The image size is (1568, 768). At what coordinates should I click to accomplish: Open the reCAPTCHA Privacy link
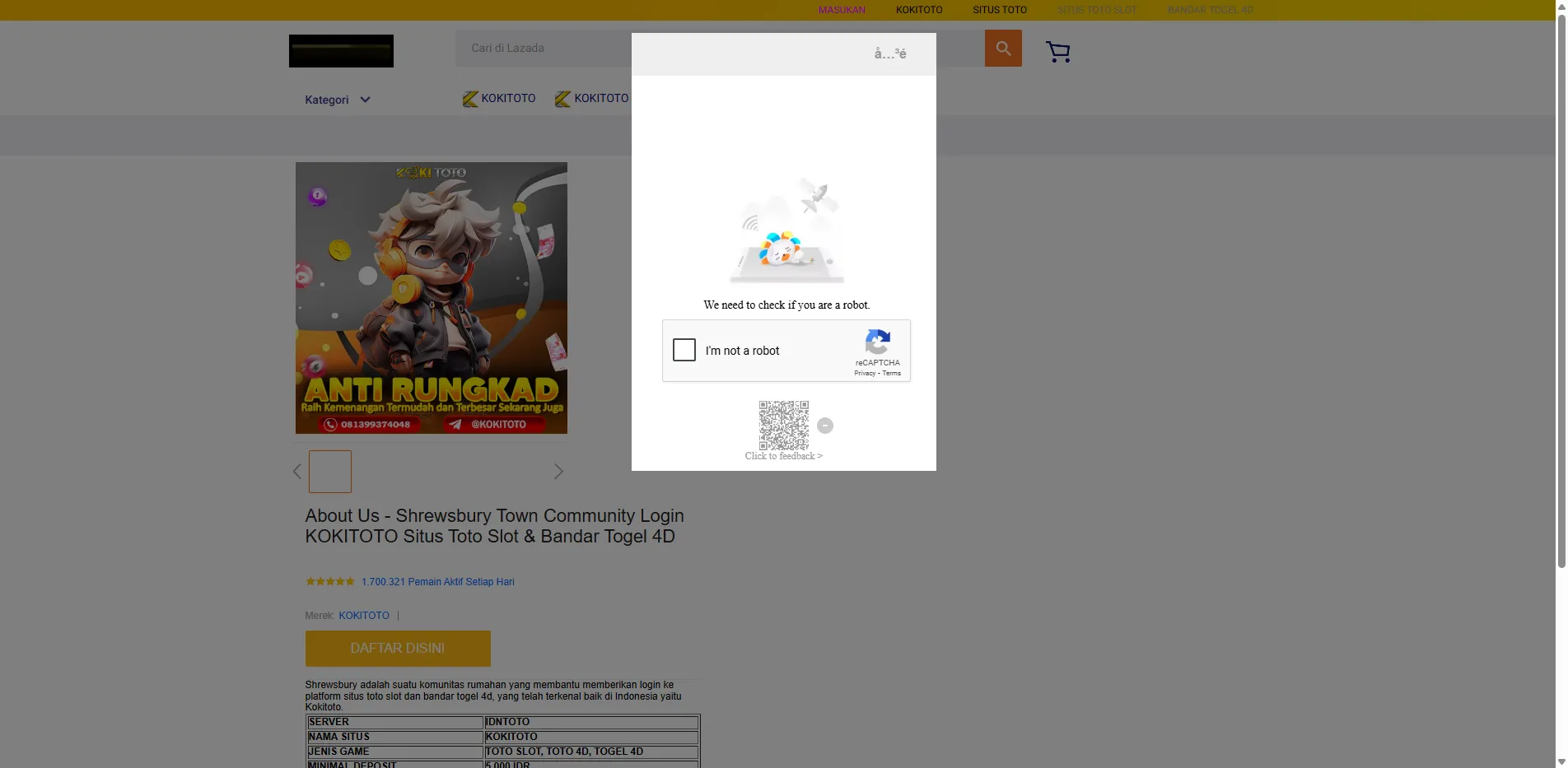(x=864, y=374)
